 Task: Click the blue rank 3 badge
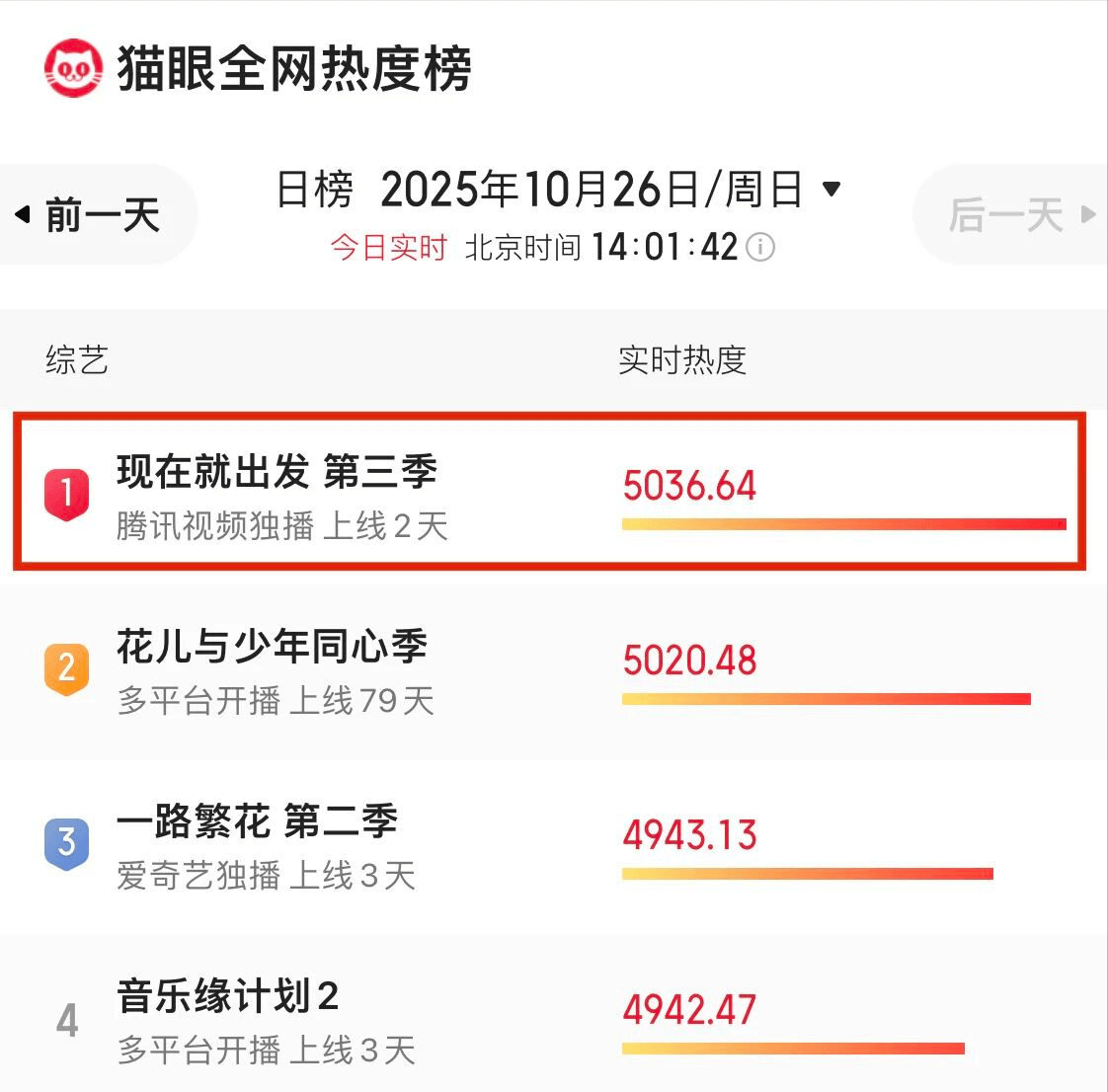pyautogui.click(x=67, y=843)
